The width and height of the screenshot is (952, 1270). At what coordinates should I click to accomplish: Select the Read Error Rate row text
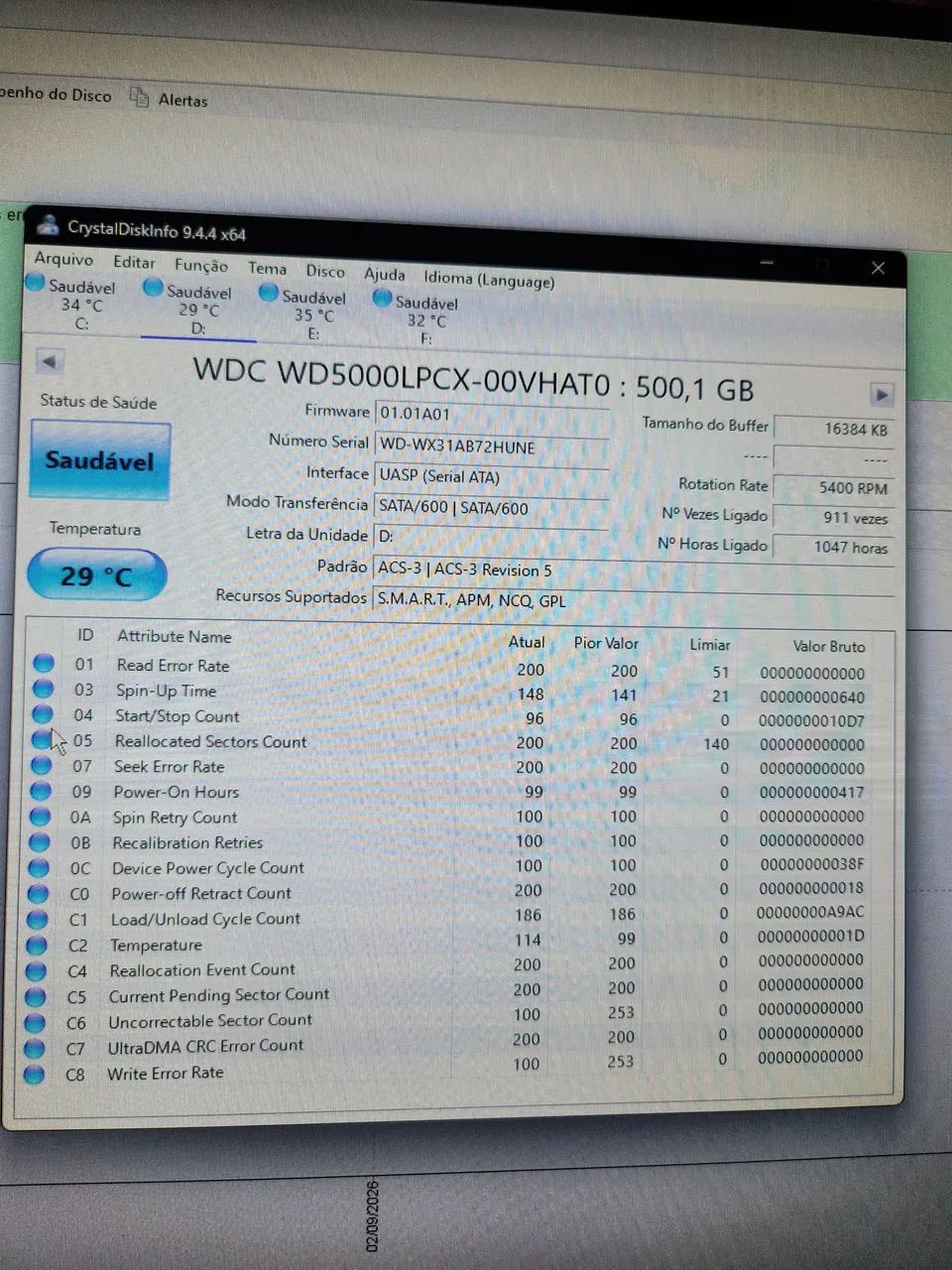(173, 665)
